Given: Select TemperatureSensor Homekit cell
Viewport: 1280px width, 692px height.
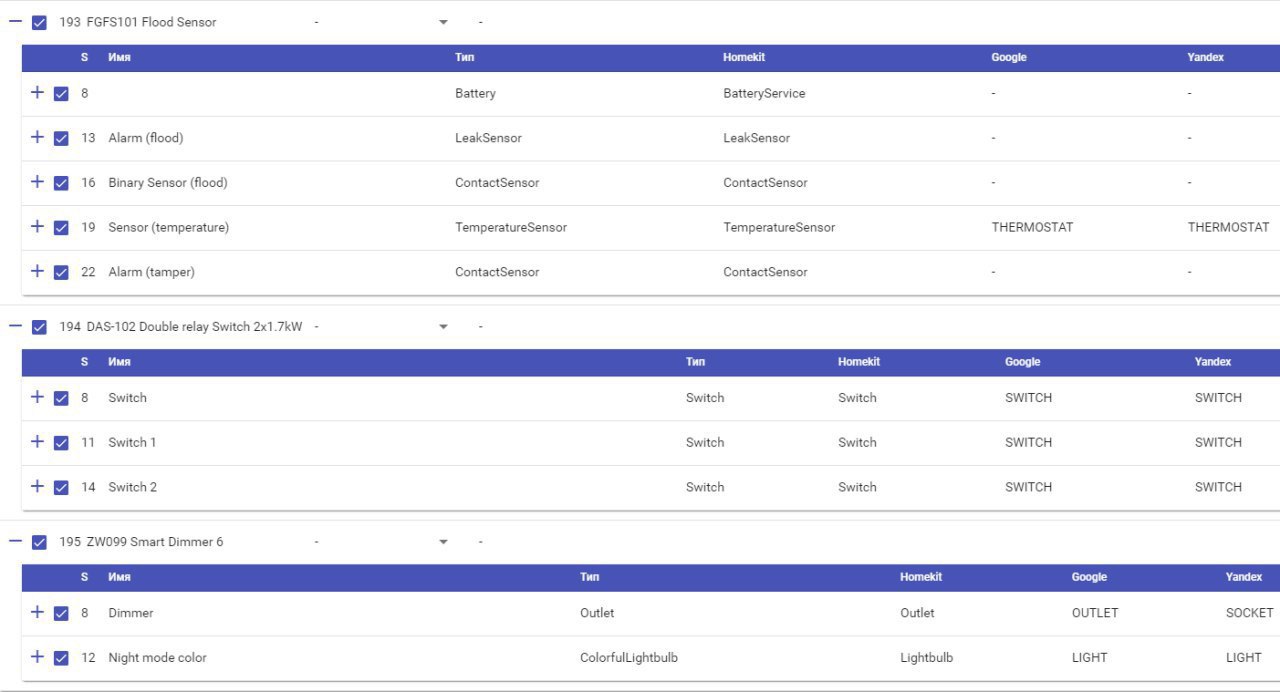Looking at the screenshot, I should 779,227.
